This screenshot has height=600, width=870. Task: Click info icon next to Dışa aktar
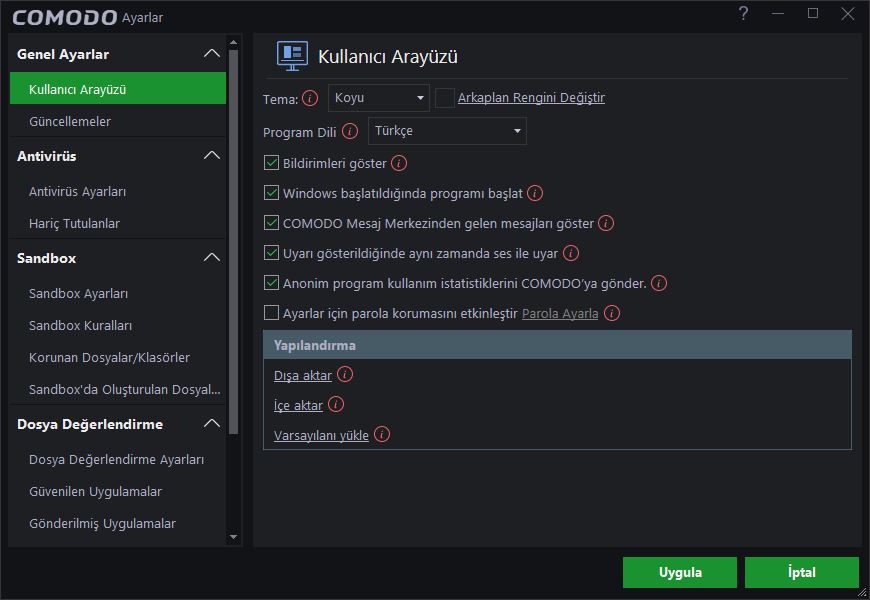(345, 375)
